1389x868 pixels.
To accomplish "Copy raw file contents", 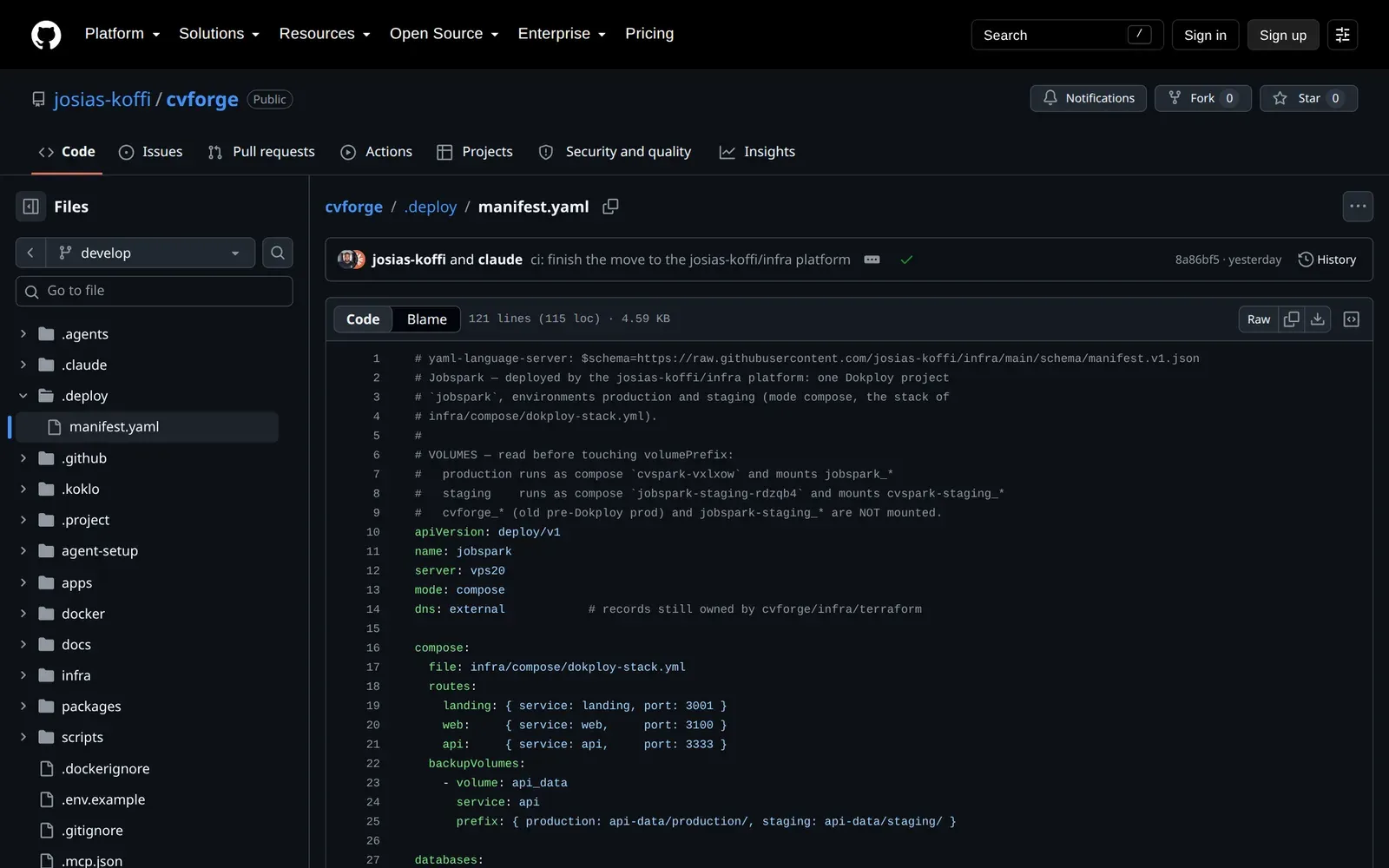I will pyautogui.click(x=1292, y=319).
